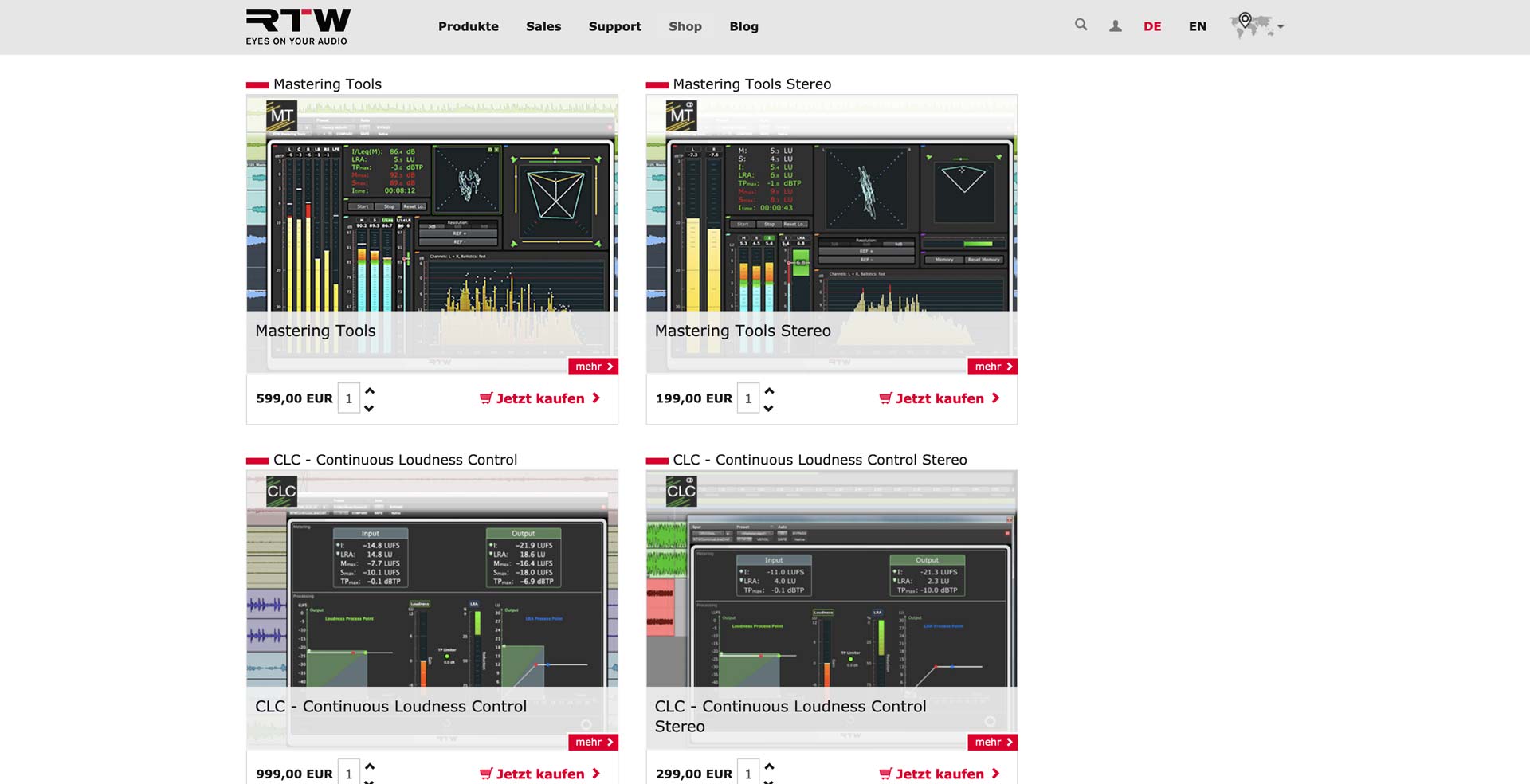Open CLC Stereo product image

tap(831, 610)
